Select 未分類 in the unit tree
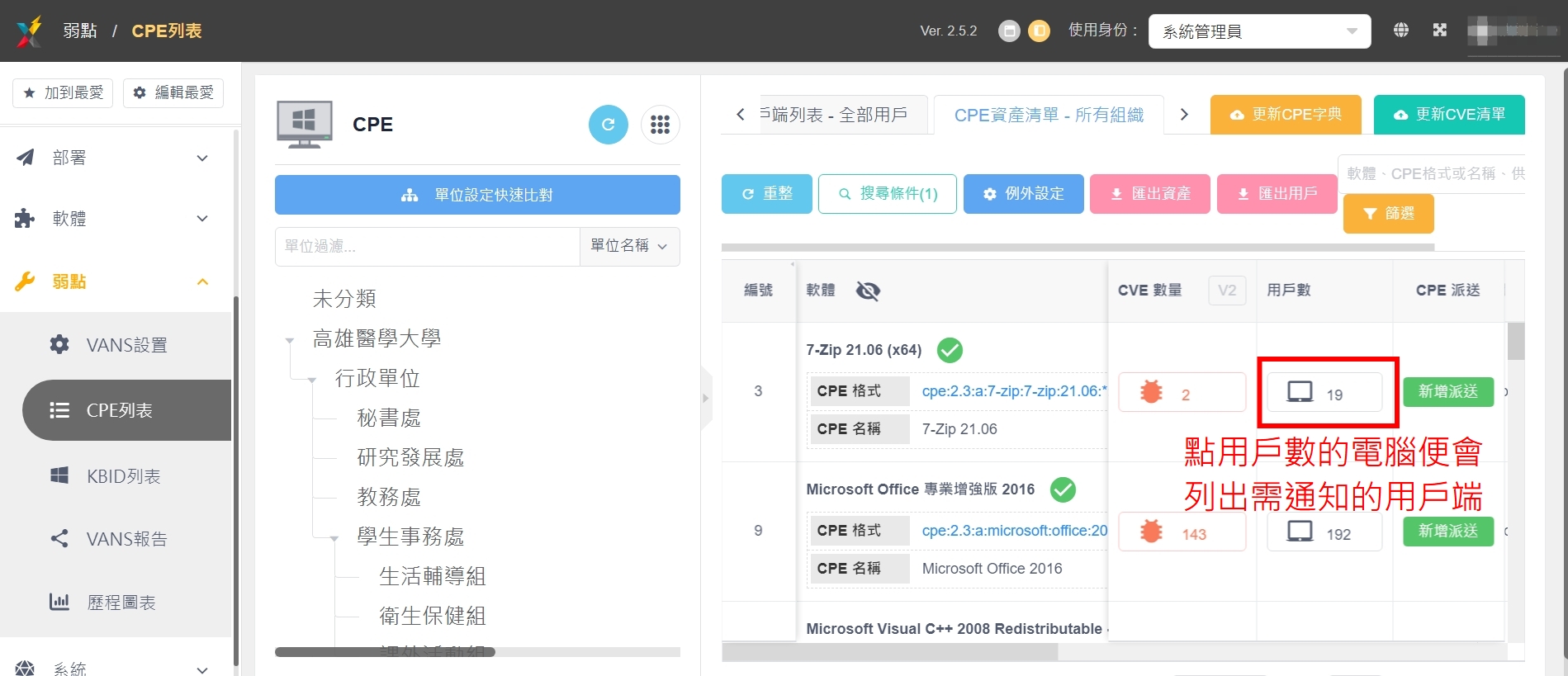The width and height of the screenshot is (1568, 676). tap(344, 299)
